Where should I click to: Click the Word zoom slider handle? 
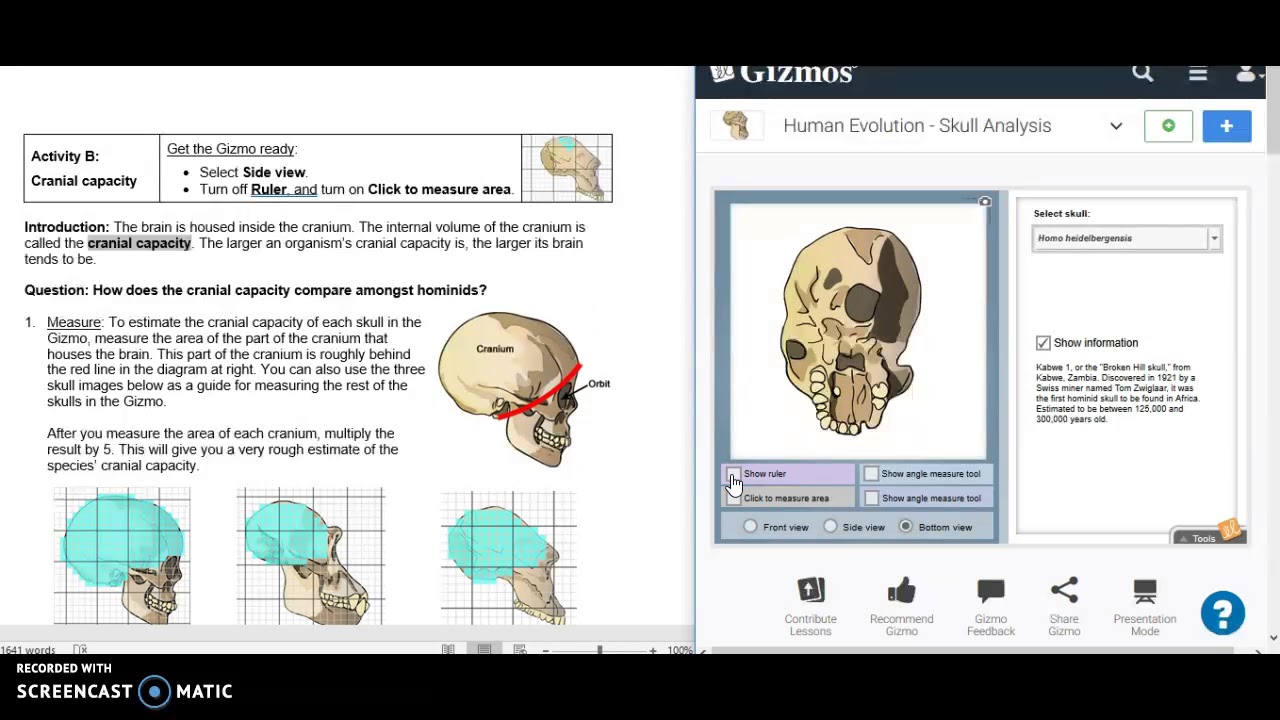599,650
